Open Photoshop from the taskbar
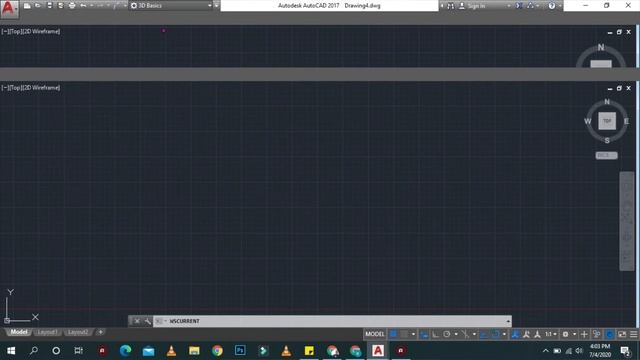 [240, 351]
